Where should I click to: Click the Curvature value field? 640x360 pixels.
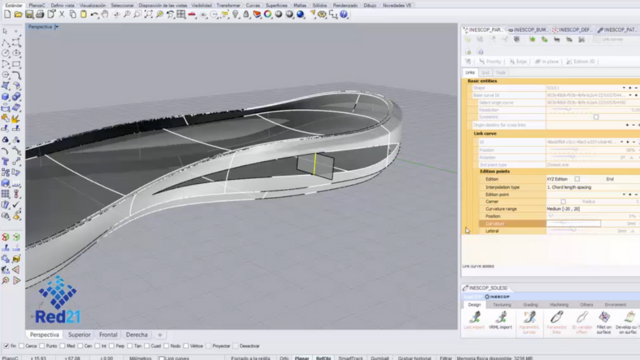573,224
